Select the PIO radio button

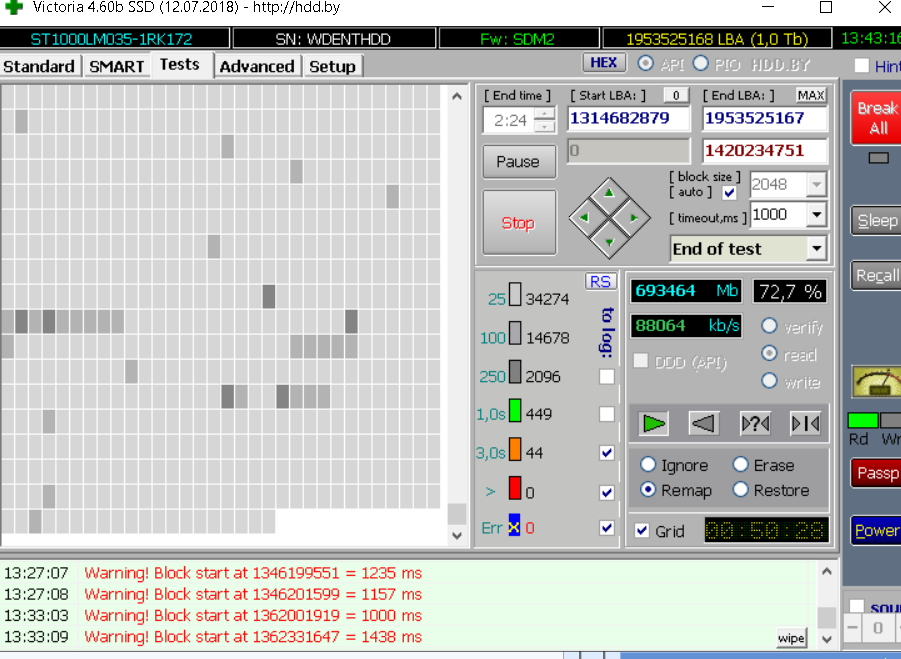click(x=700, y=63)
